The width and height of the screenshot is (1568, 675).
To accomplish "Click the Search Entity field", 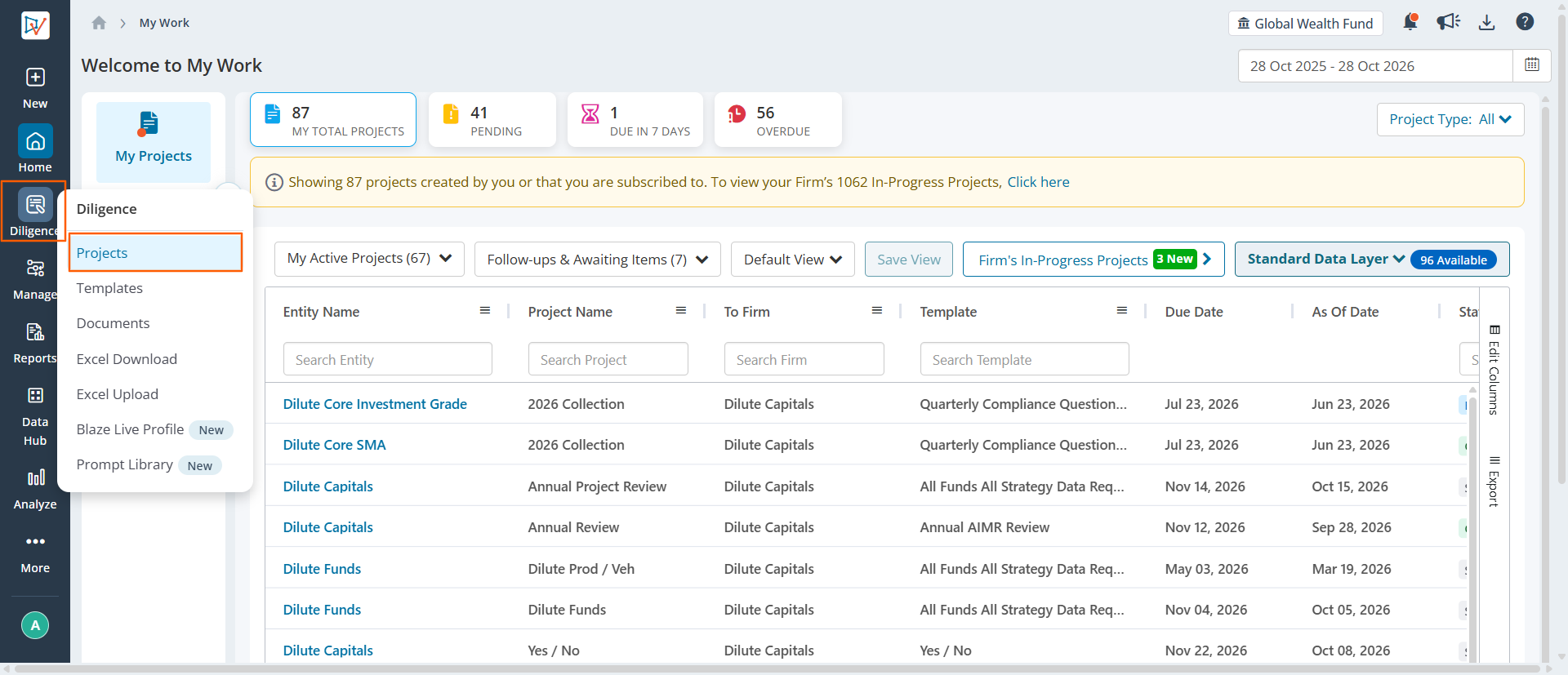I will coord(387,359).
